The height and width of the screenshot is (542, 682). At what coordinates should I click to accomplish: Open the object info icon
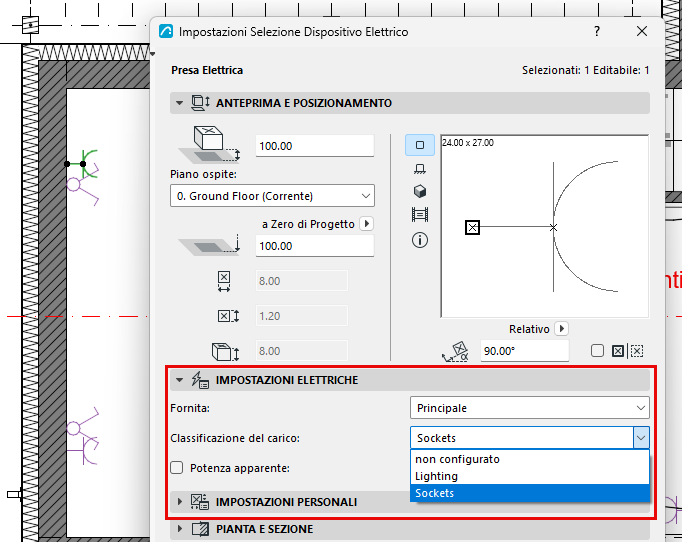420,240
